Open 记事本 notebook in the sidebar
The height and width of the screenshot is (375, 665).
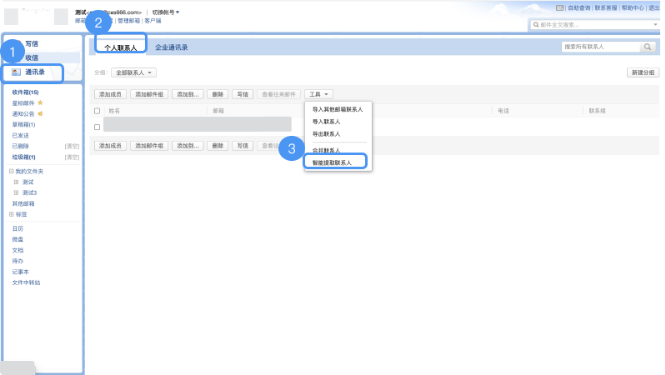(20, 272)
